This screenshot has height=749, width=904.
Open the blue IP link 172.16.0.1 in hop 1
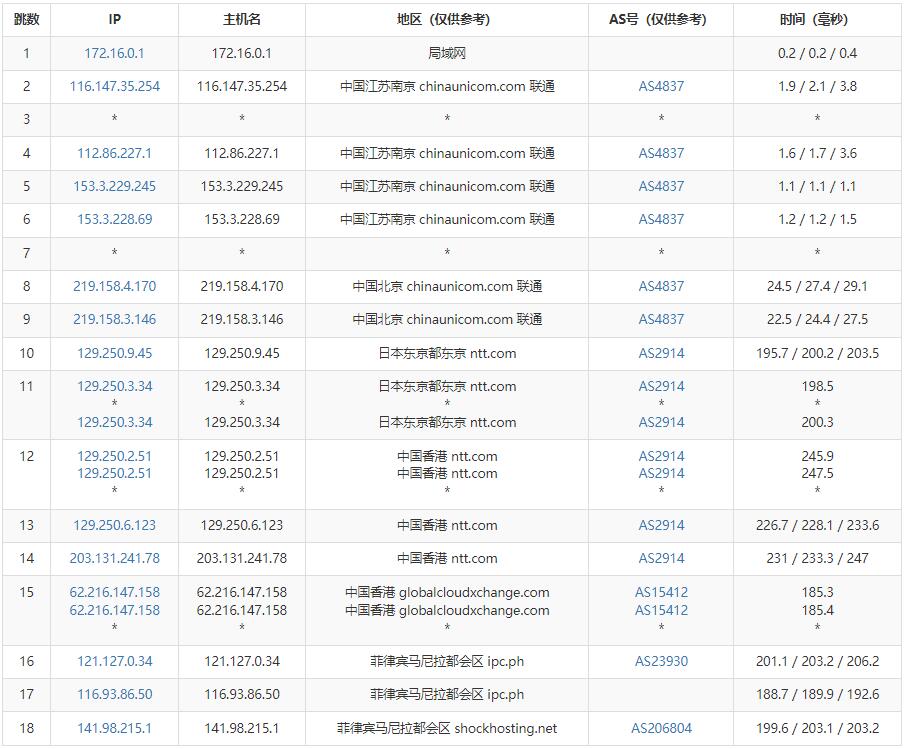(114, 53)
